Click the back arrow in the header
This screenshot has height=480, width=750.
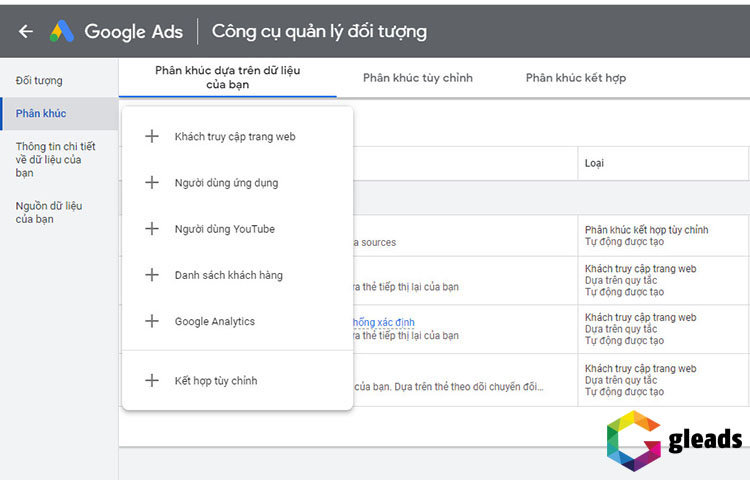point(26,32)
